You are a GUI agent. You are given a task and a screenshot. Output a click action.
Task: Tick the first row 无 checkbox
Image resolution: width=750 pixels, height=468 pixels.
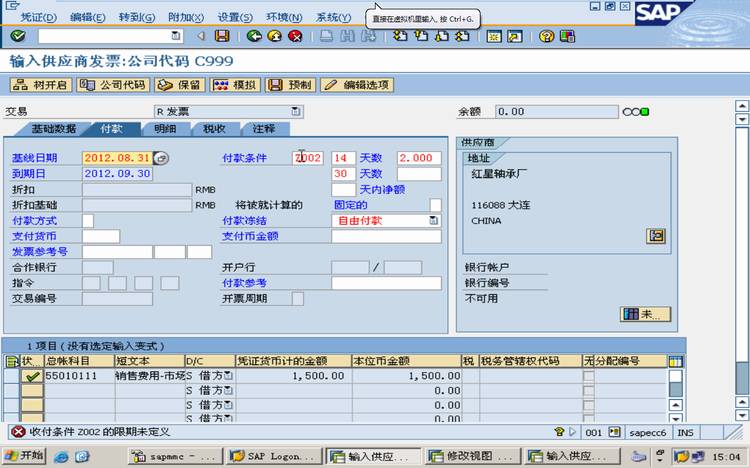pos(589,376)
